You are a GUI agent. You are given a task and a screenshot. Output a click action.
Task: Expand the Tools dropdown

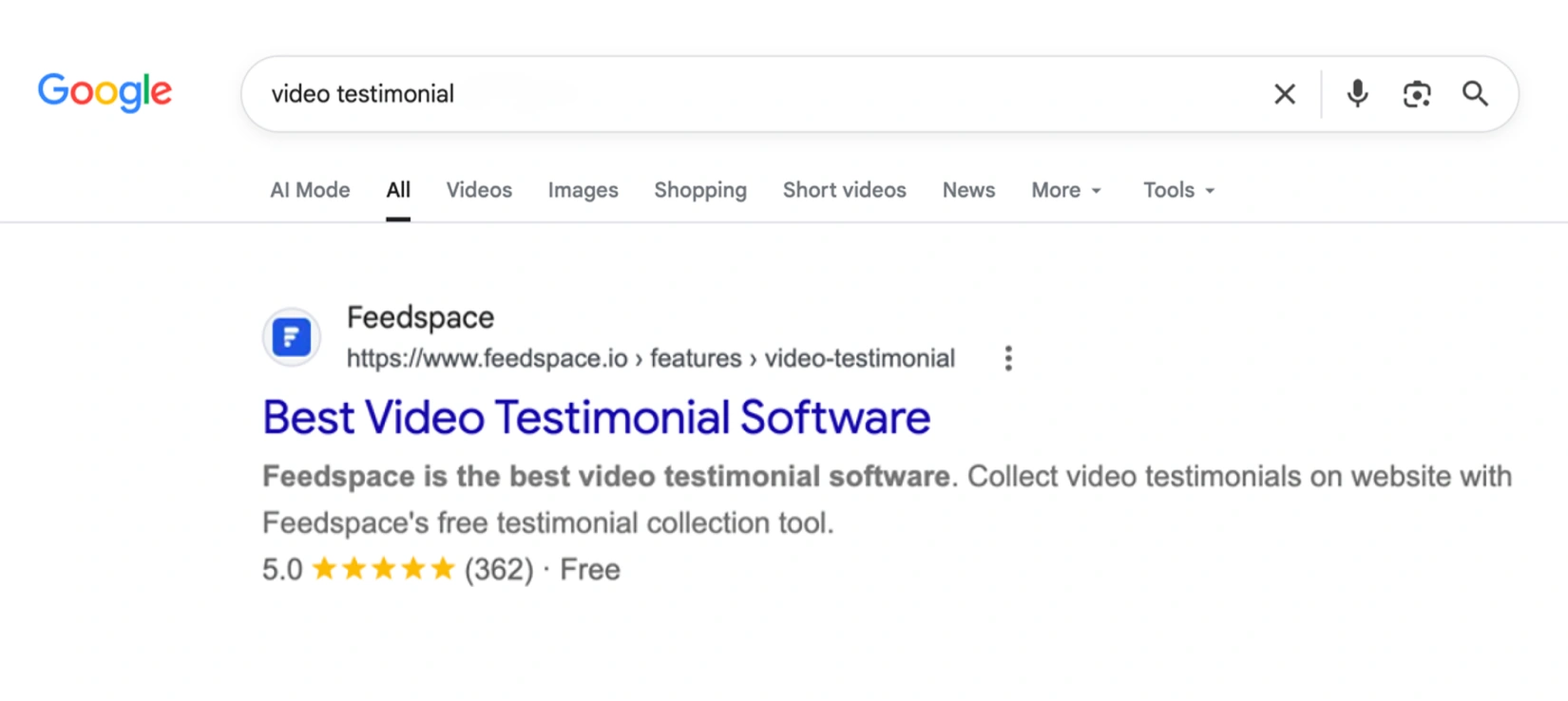point(1178,190)
